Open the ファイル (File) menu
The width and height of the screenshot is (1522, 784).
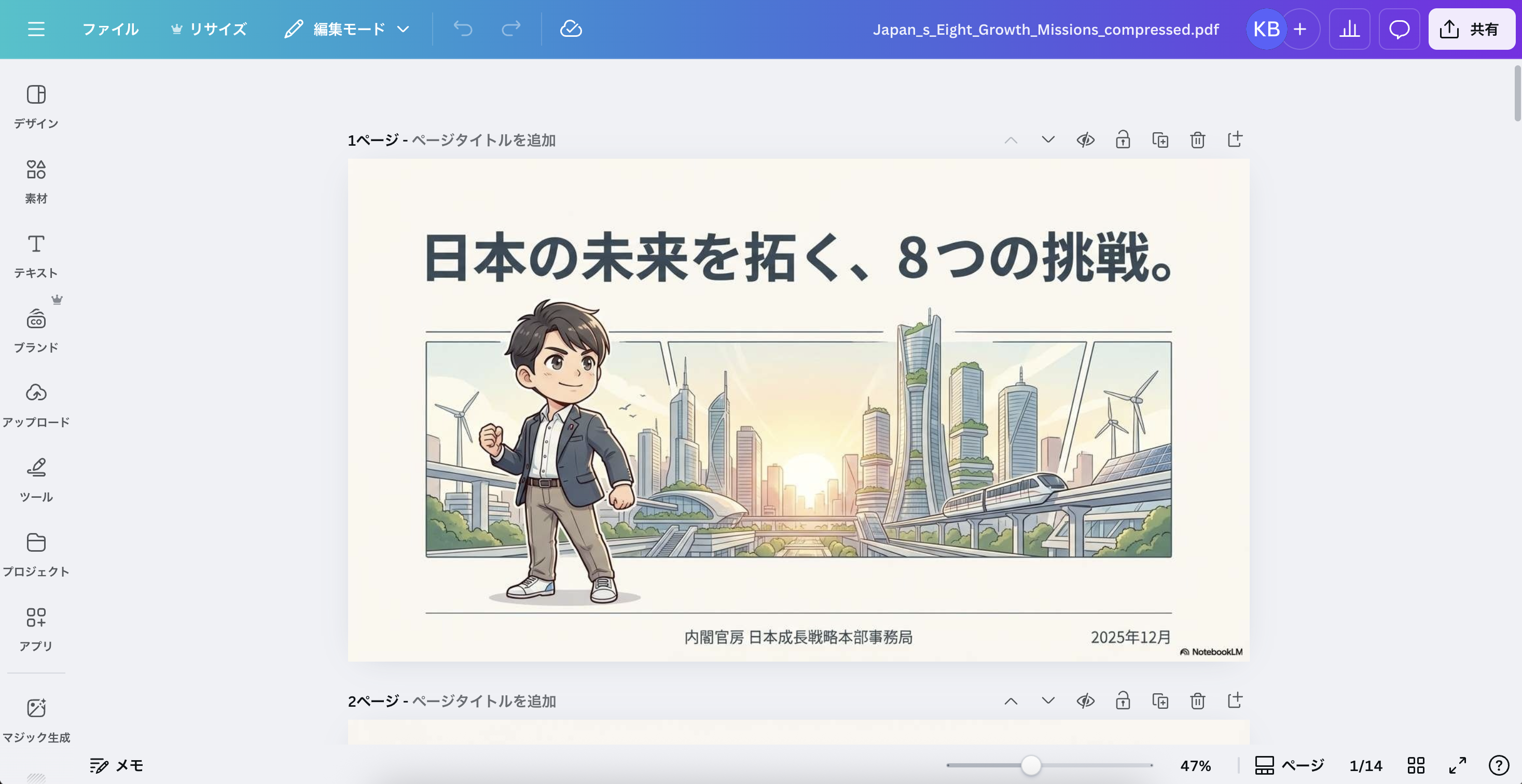coord(110,29)
